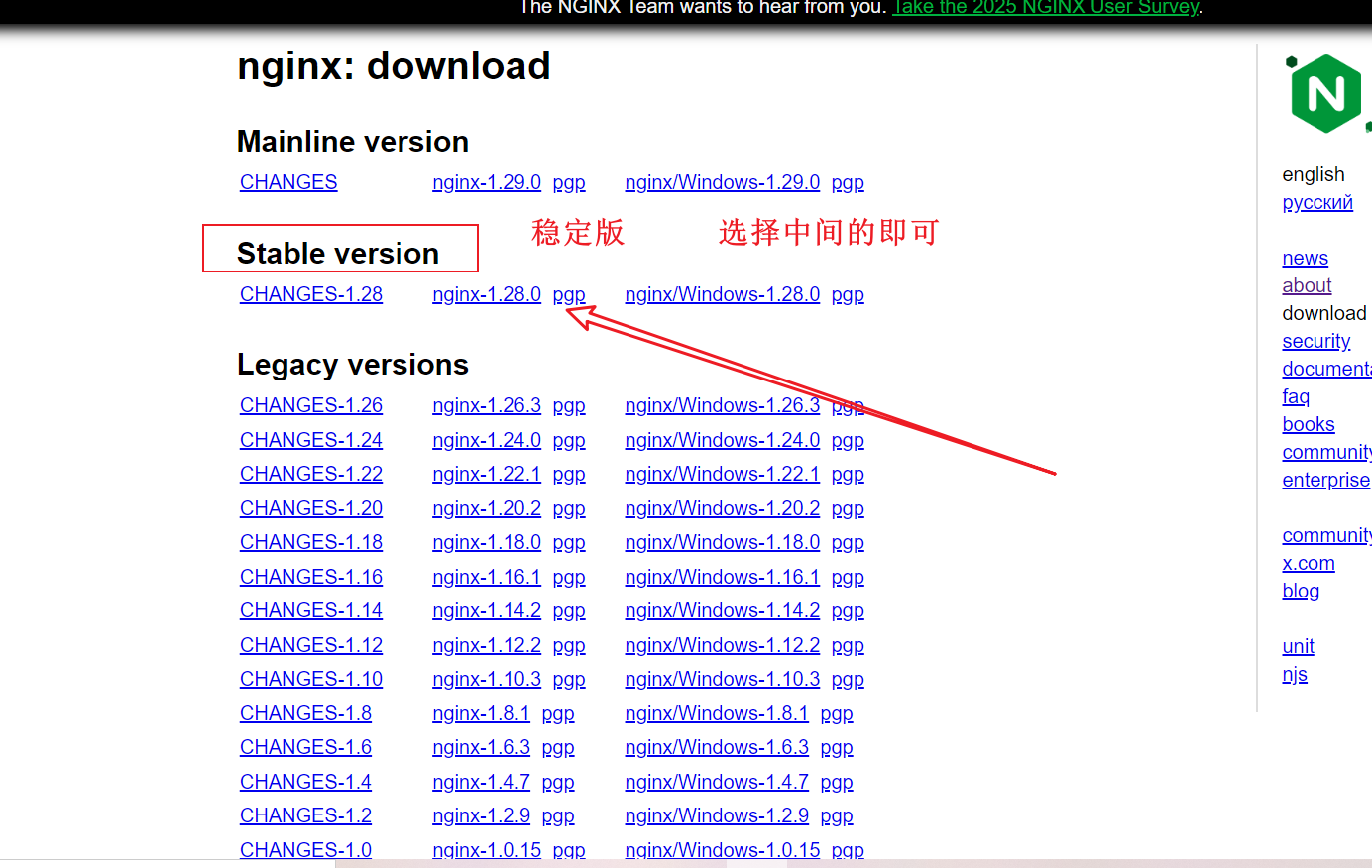1372x868 pixels.
Task: Download nginx/Windows-1.6.3
Action: click(717, 747)
